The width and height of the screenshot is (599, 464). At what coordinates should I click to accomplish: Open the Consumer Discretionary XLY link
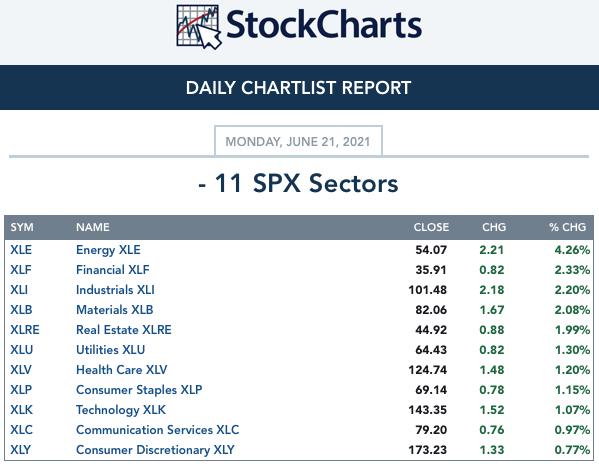[x=155, y=449]
